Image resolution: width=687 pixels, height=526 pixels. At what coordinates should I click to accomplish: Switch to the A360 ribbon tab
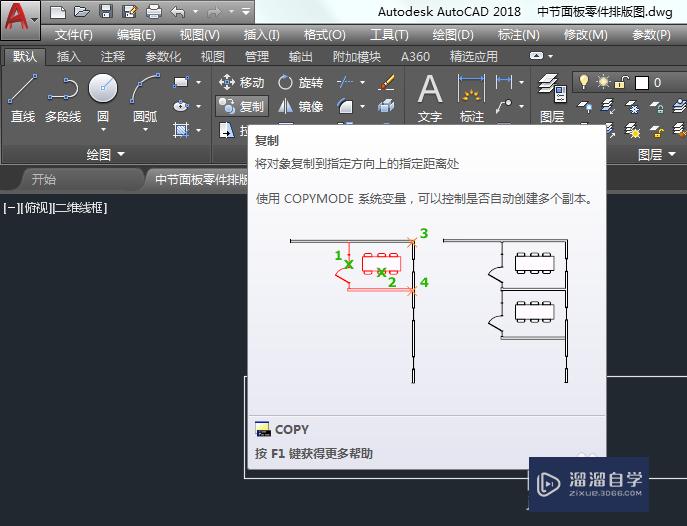pyautogui.click(x=415, y=56)
